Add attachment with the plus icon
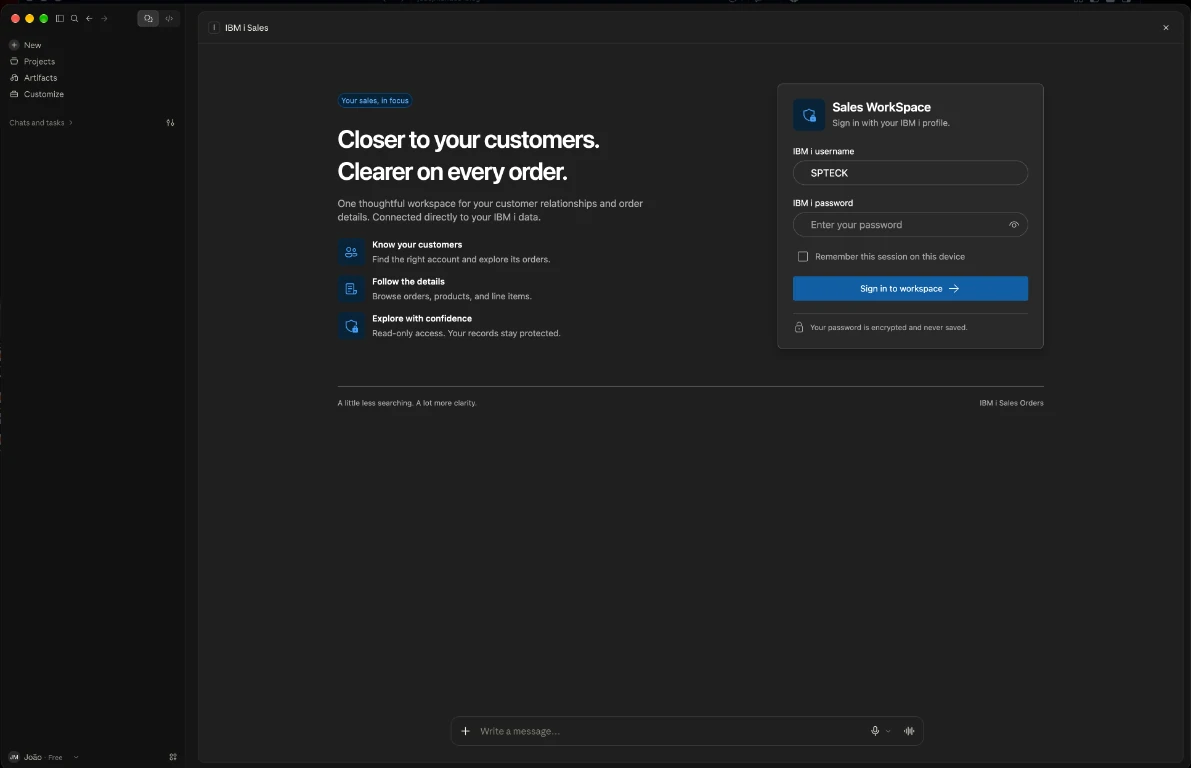Screen dimensions: 1191x768 pos(466,731)
